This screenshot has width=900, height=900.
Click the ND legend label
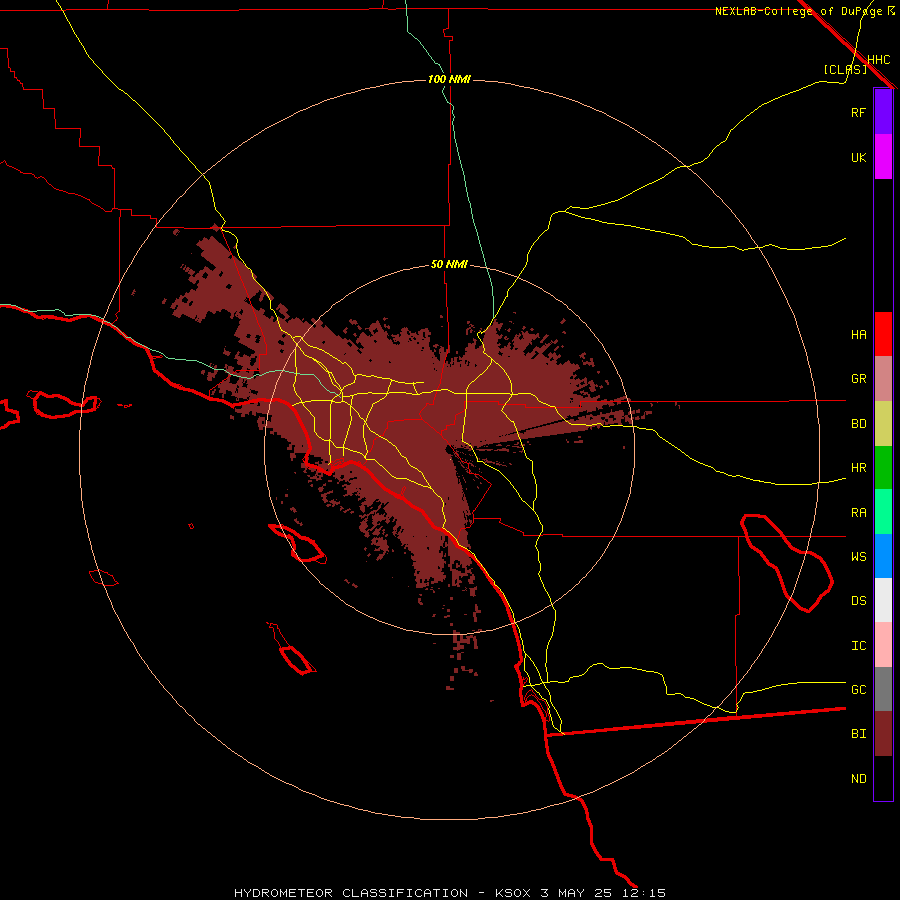pyautogui.click(x=858, y=779)
